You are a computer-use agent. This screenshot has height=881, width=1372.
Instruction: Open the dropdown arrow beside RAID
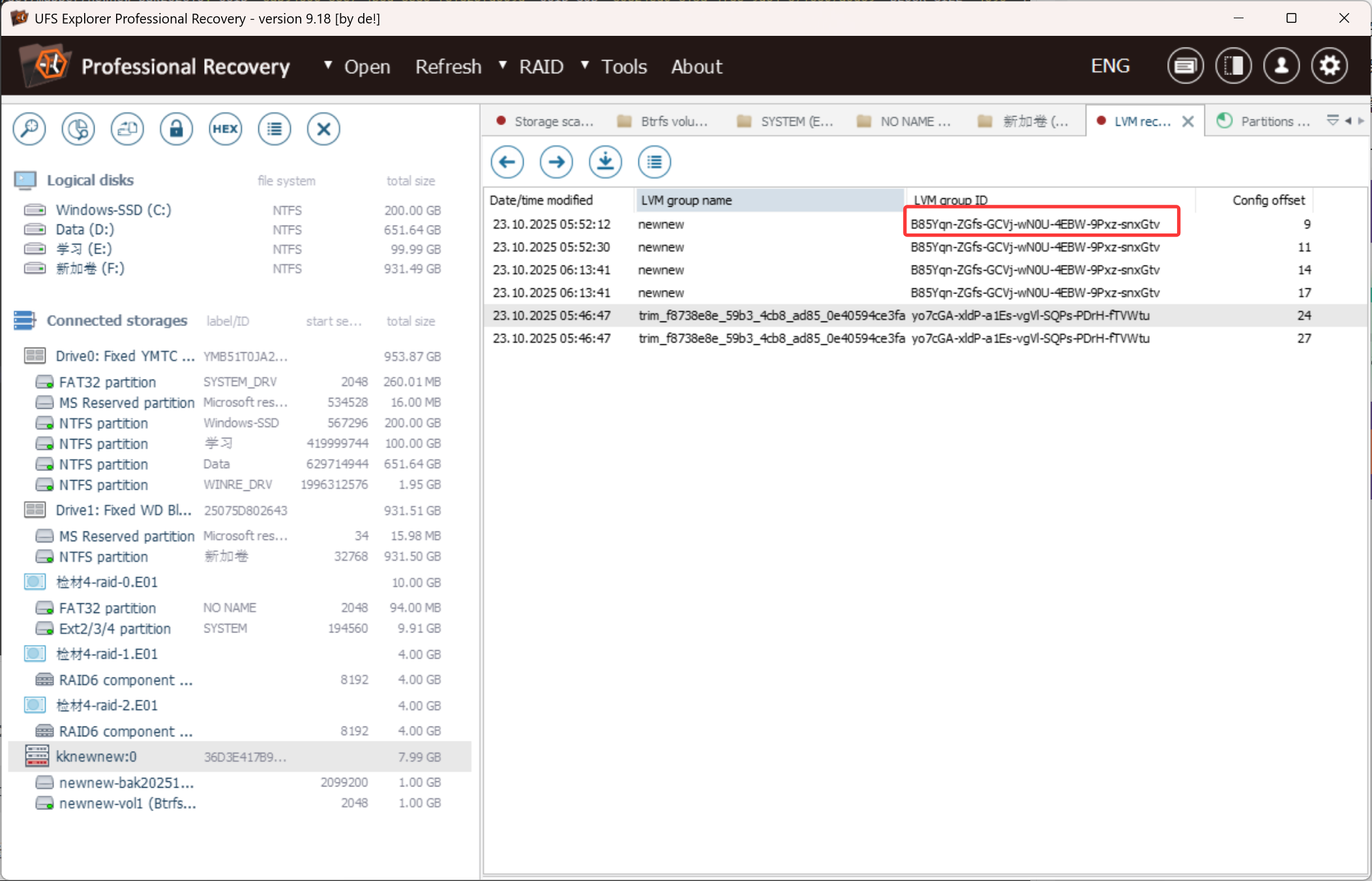[503, 65]
